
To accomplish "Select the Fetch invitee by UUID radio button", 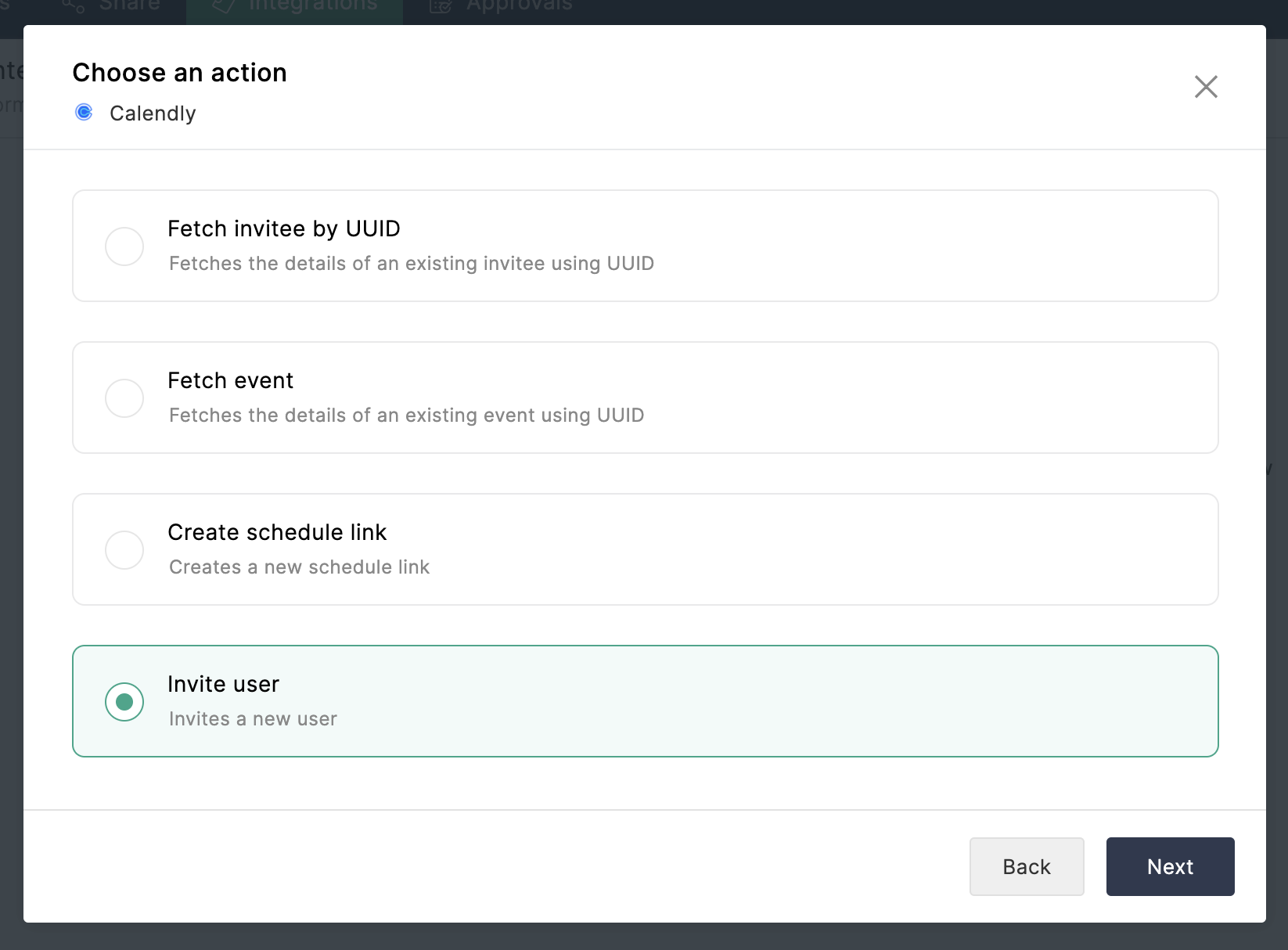I will click(124, 246).
